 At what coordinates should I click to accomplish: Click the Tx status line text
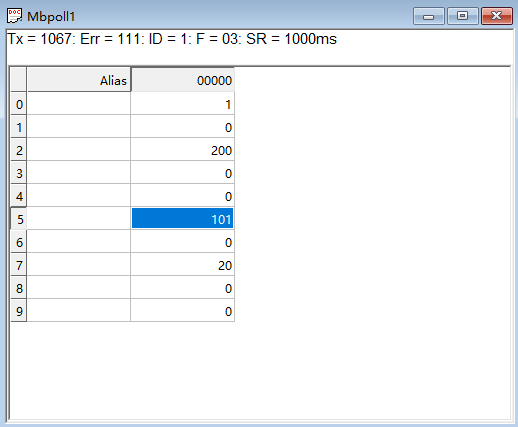(x=172, y=39)
